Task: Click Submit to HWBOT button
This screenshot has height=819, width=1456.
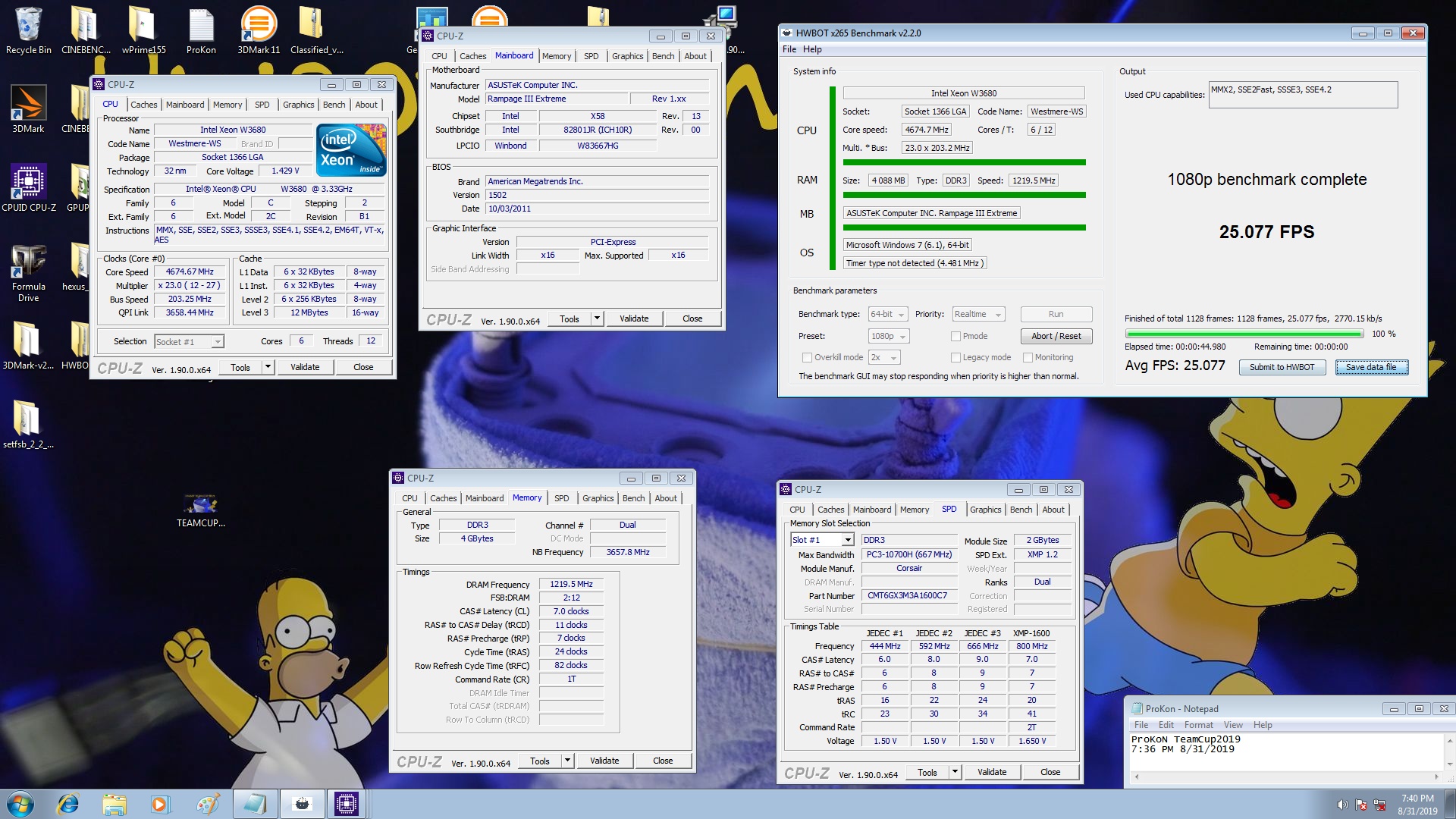Action: 1282,367
